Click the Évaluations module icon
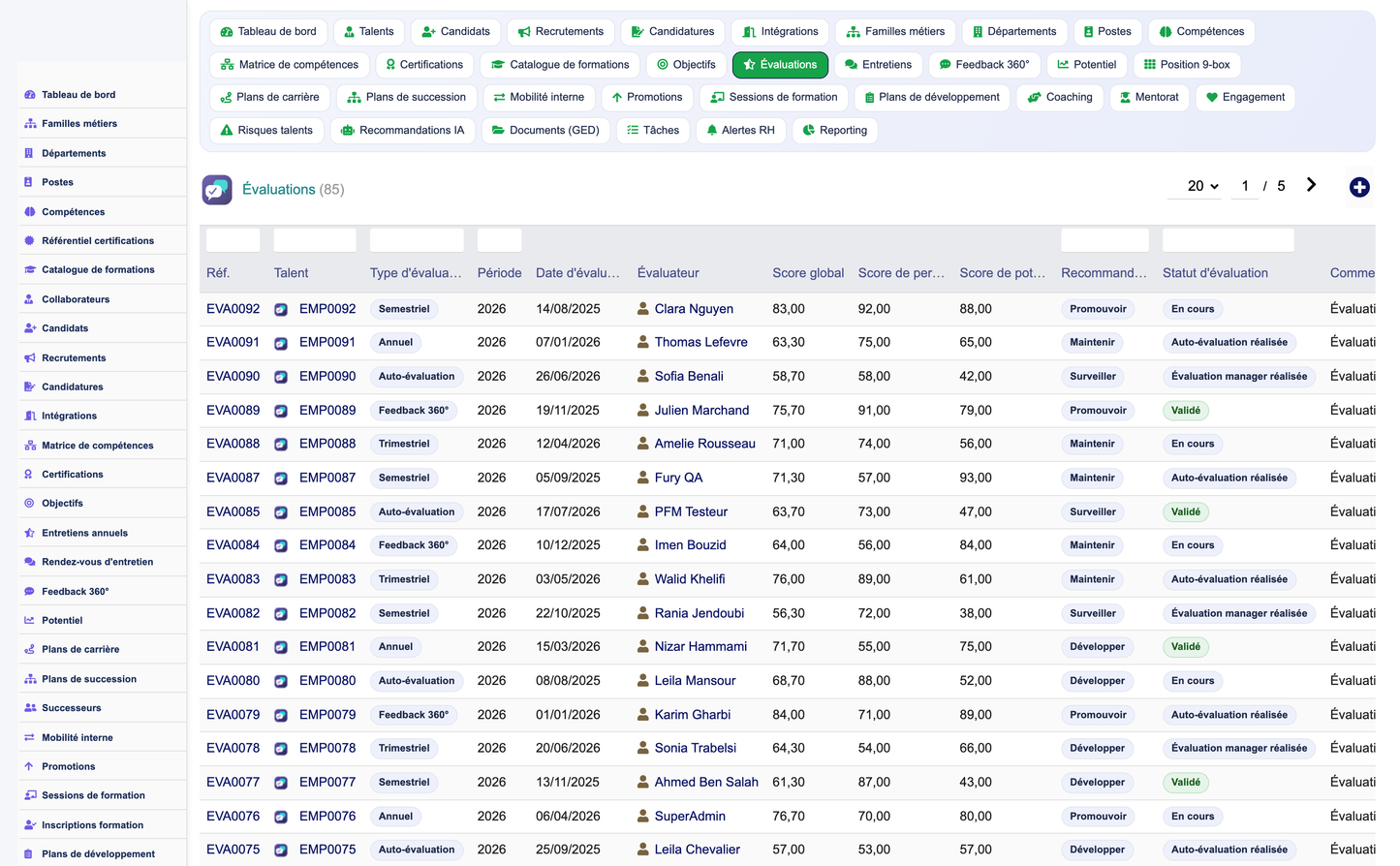1400x866 pixels. point(217,190)
